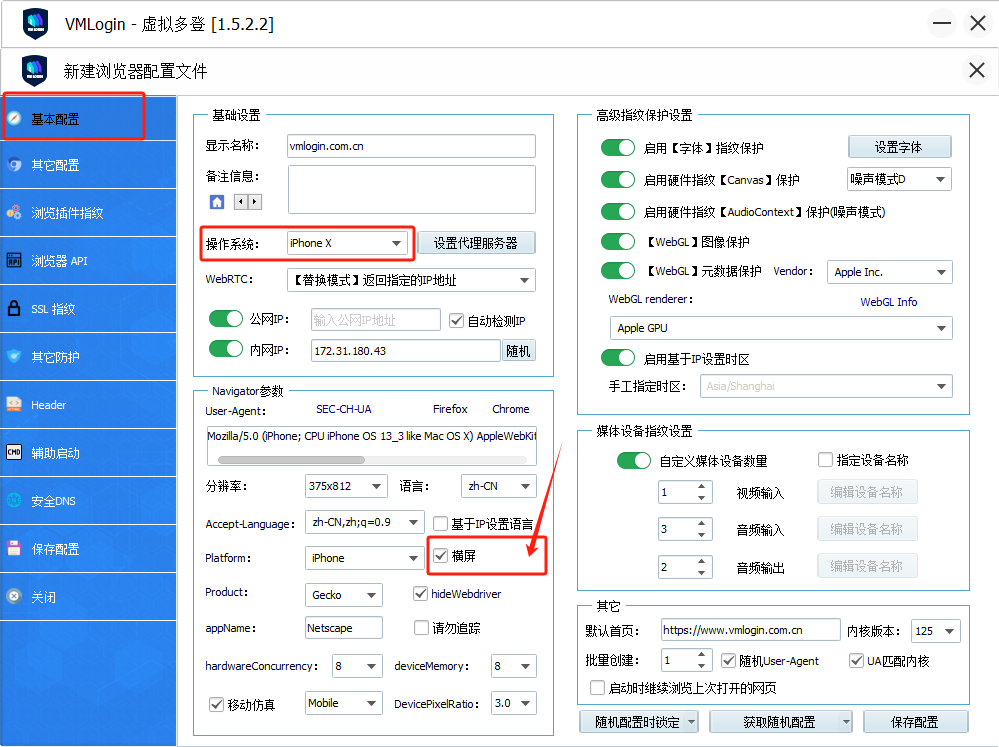
Task: Click the API icon beside 浏览器 API
Action: pyautogui.click(x=14, y=260)
